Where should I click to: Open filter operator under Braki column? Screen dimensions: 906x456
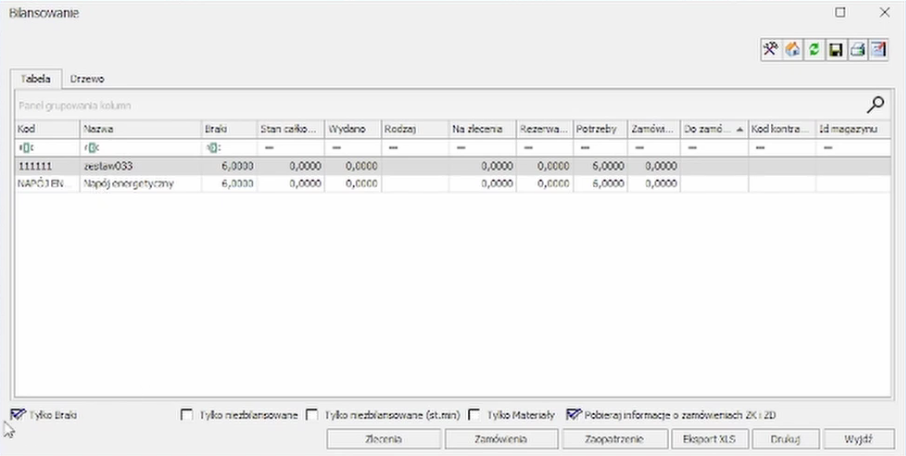click(212, 147)
